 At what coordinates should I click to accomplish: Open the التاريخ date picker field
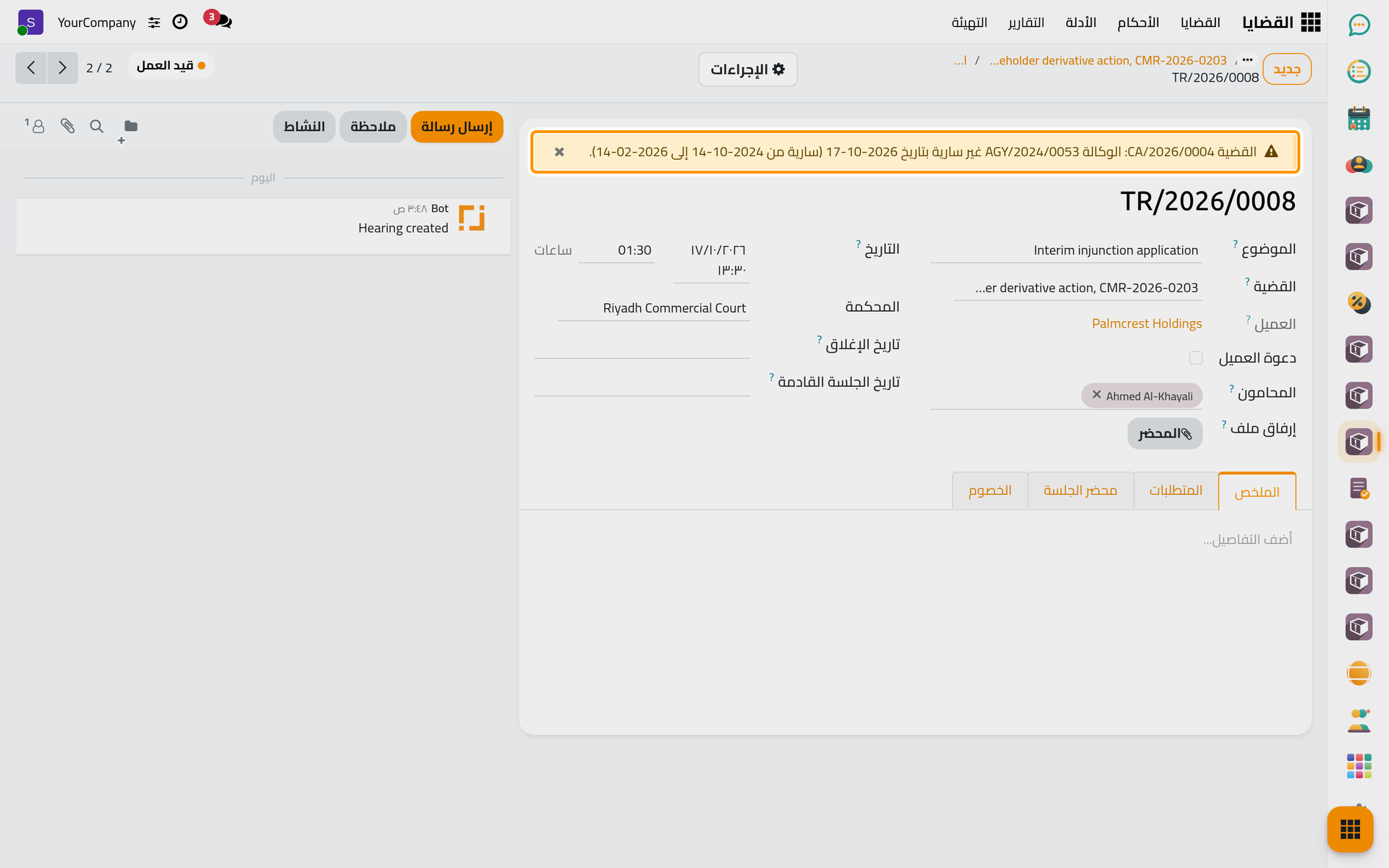(712, 259)
